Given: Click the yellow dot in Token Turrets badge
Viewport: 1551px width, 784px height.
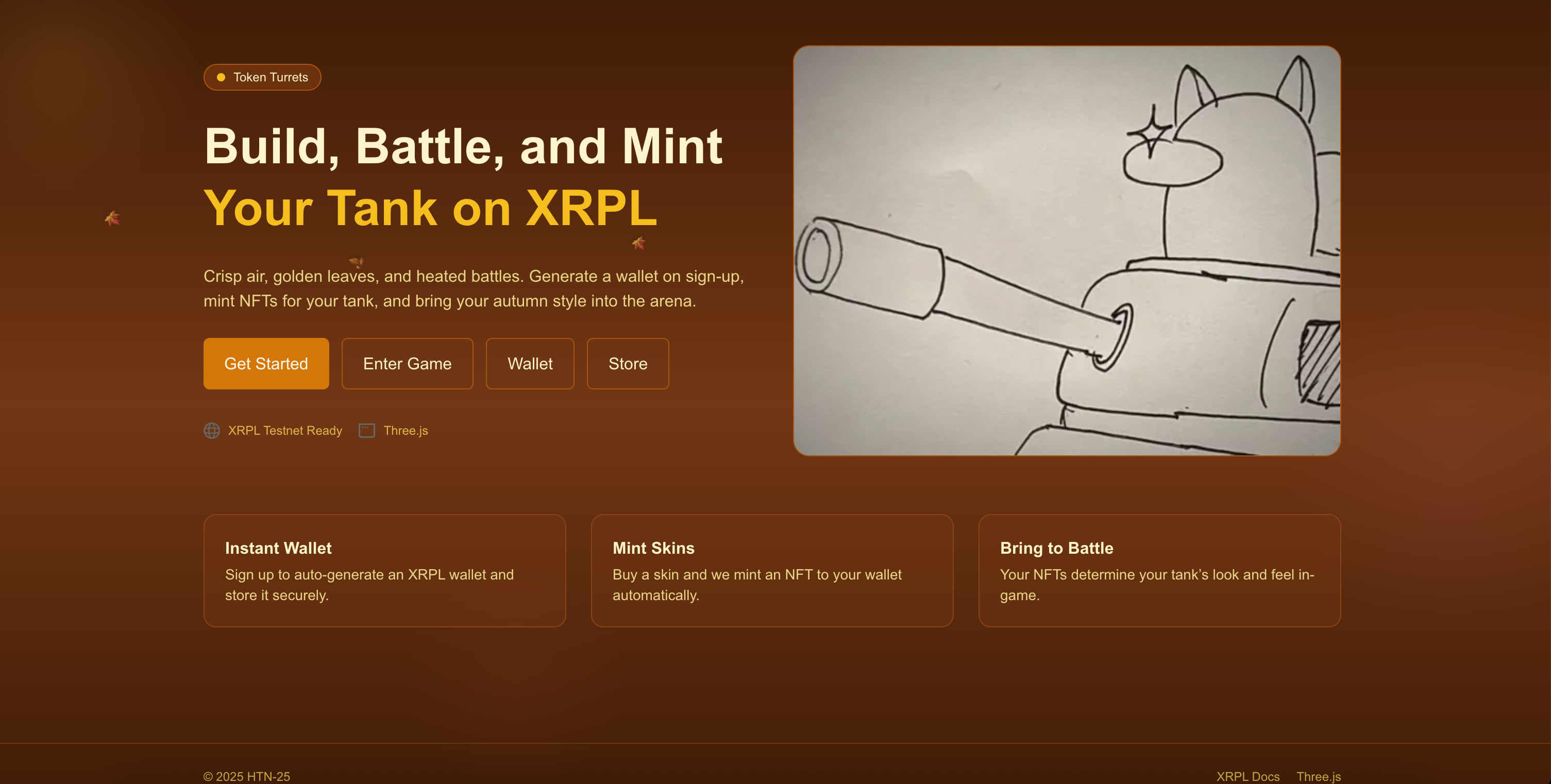Looking at the screenshot, I should (x=221, y=78).
